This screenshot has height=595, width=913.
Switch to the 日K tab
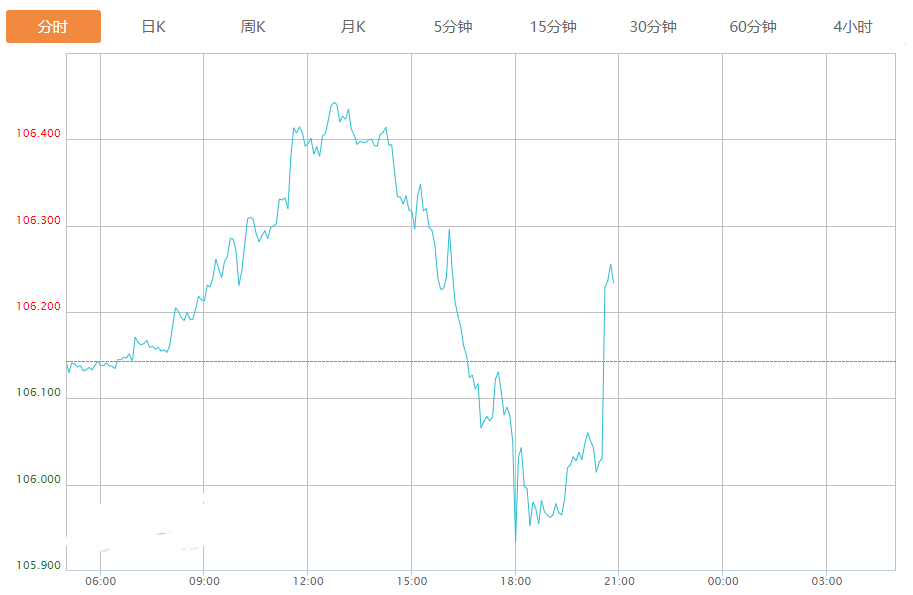(153, 27)
